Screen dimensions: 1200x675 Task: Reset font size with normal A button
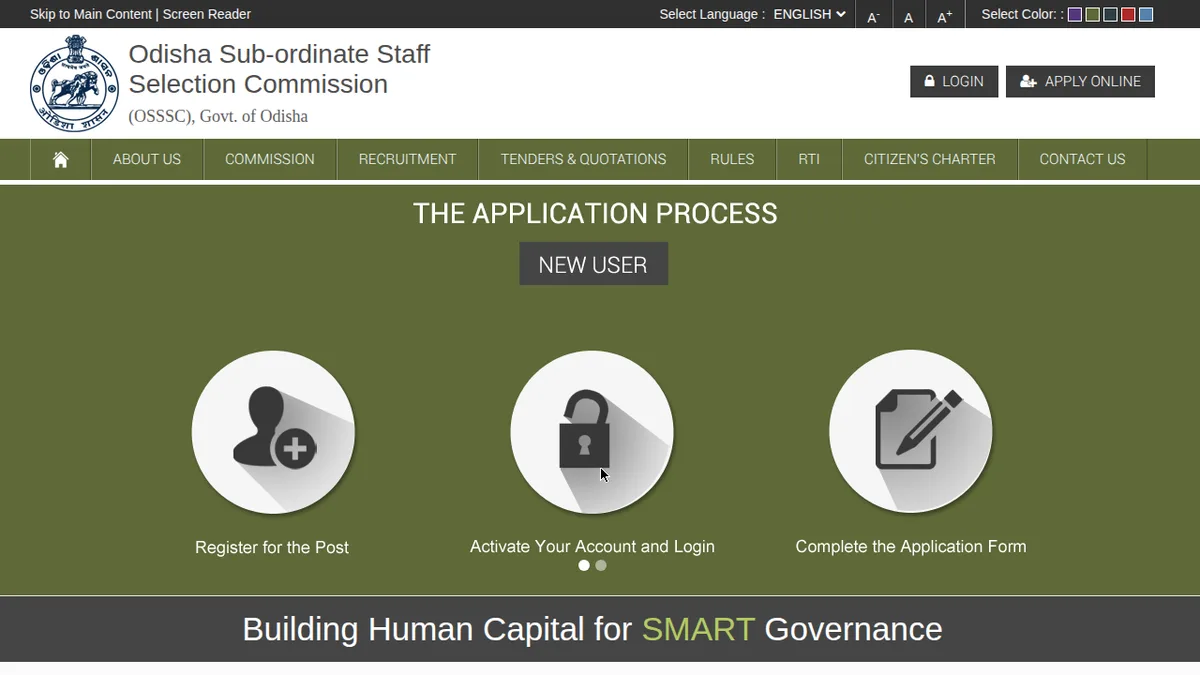(908, 16)
